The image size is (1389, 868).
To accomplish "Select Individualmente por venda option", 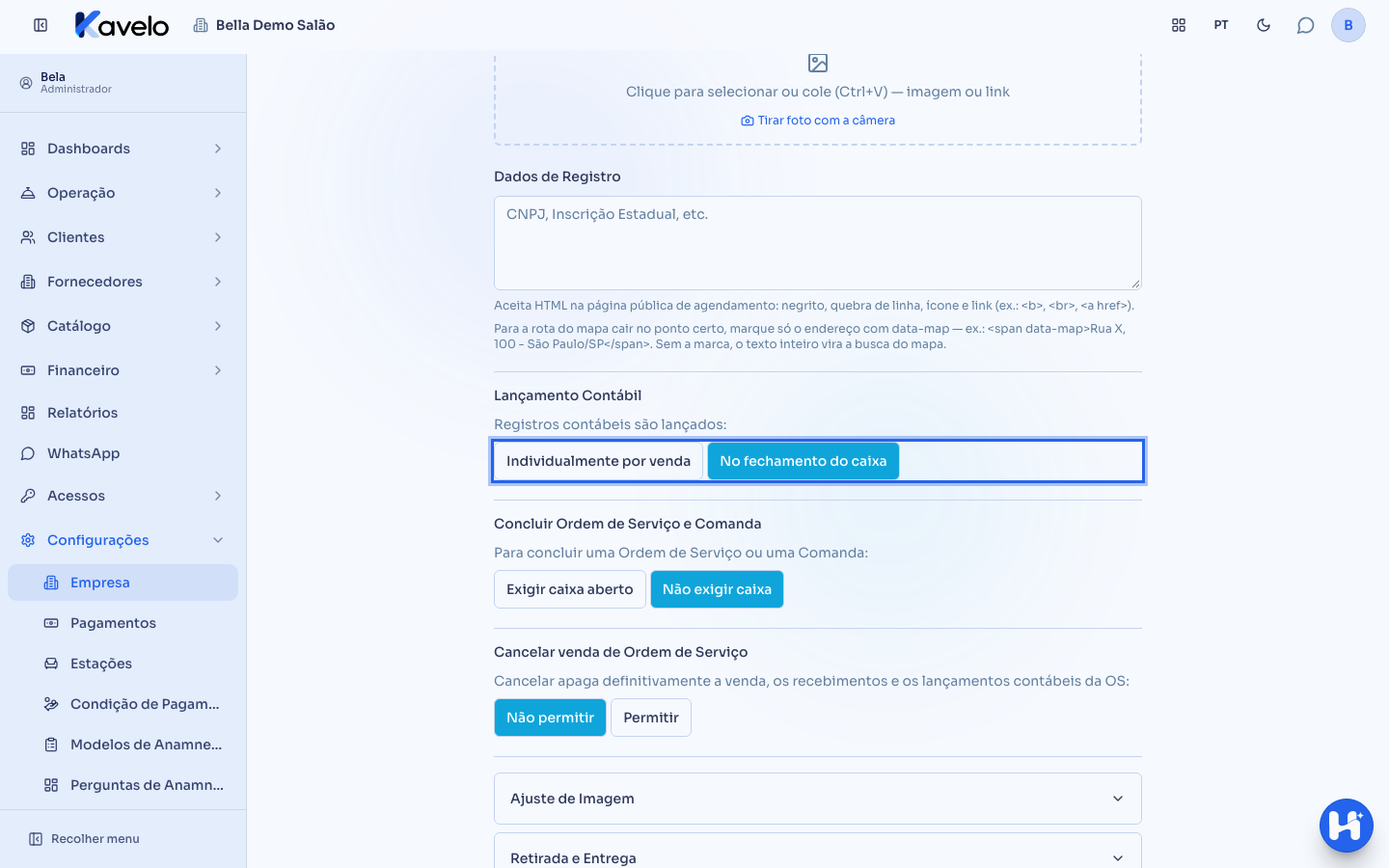I will [598, 461].
